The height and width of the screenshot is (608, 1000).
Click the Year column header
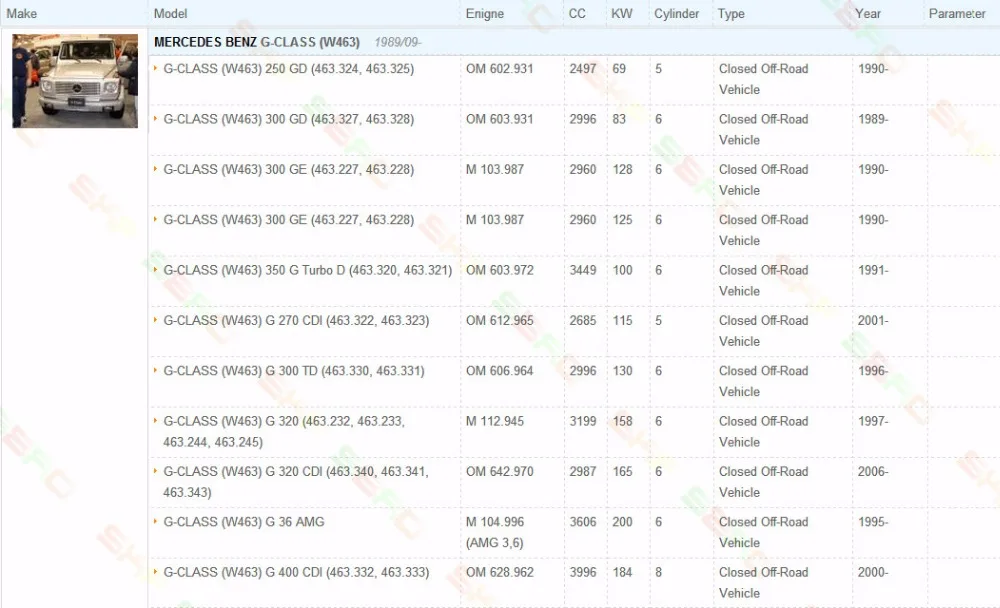(x=868, y=13)
